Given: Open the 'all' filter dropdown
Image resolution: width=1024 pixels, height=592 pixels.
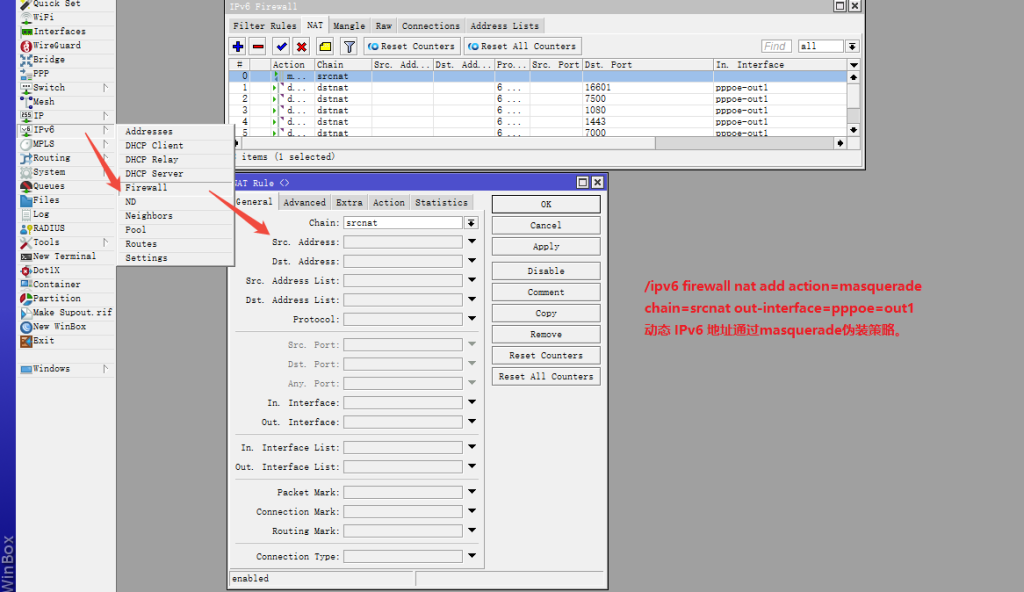Looking at the screenshot, I should click(852, 46).
